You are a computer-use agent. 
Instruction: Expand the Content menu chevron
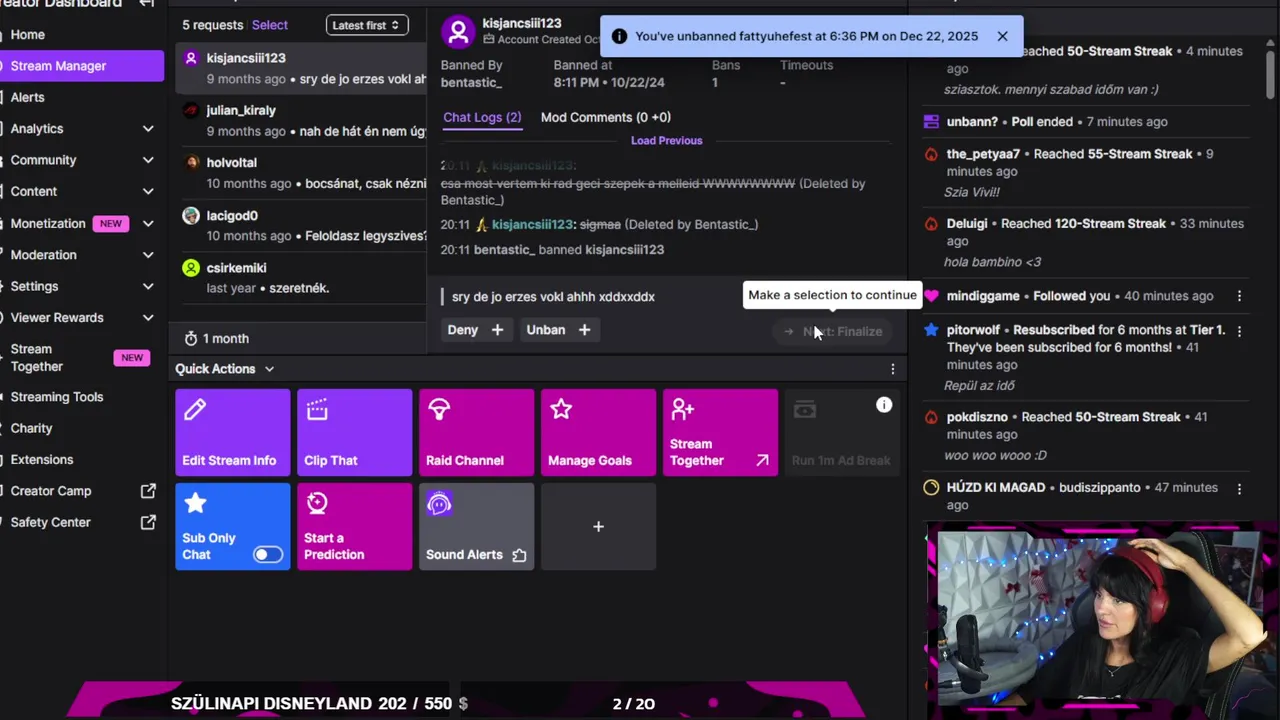pyautogui.click(x=148, y=191)
